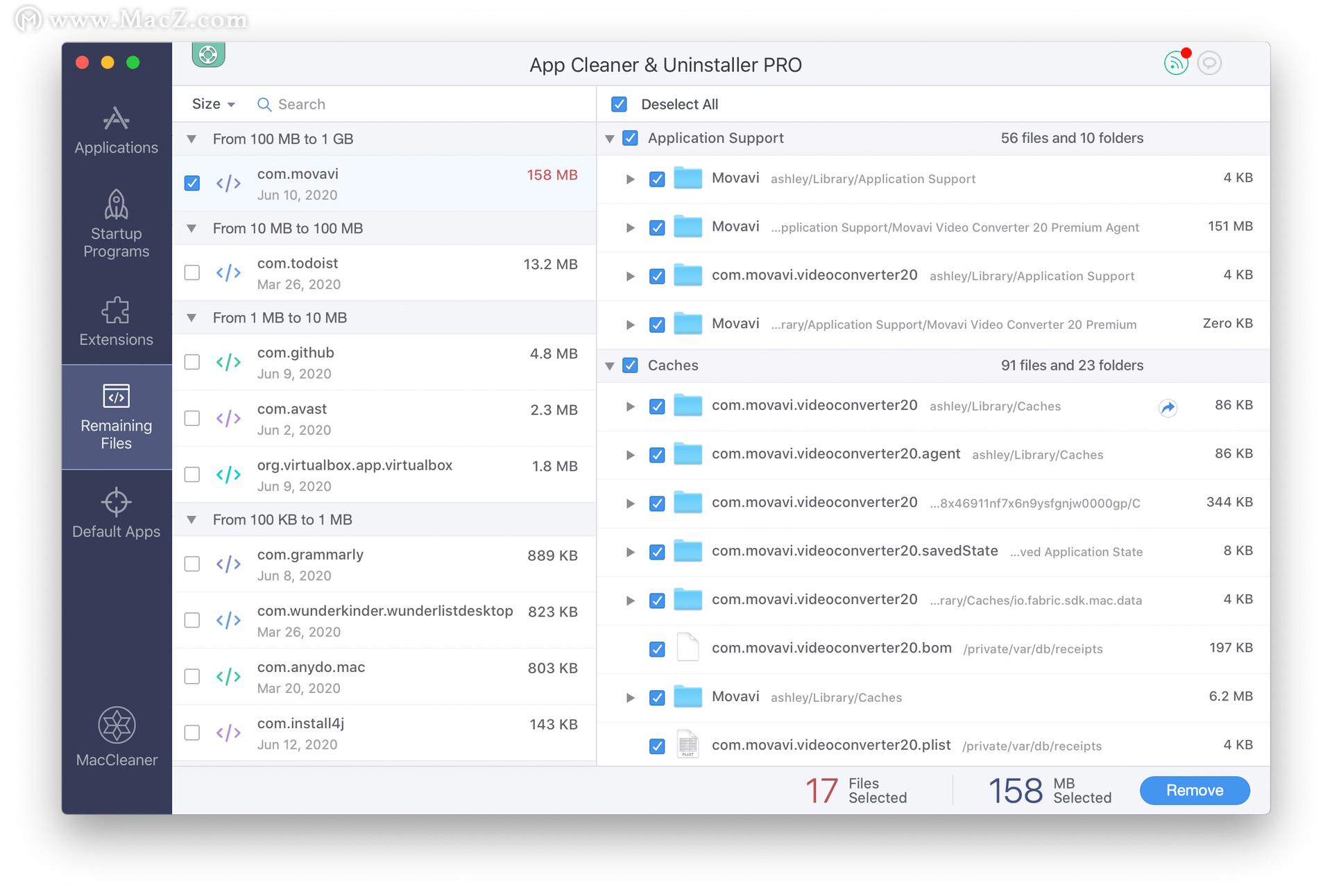Image resolution: width=1332 pixels, height=896 pixels.
Task: Reveal com.movavi.videoconverter20 cache via share arrow
Action: coord(1168,408)
